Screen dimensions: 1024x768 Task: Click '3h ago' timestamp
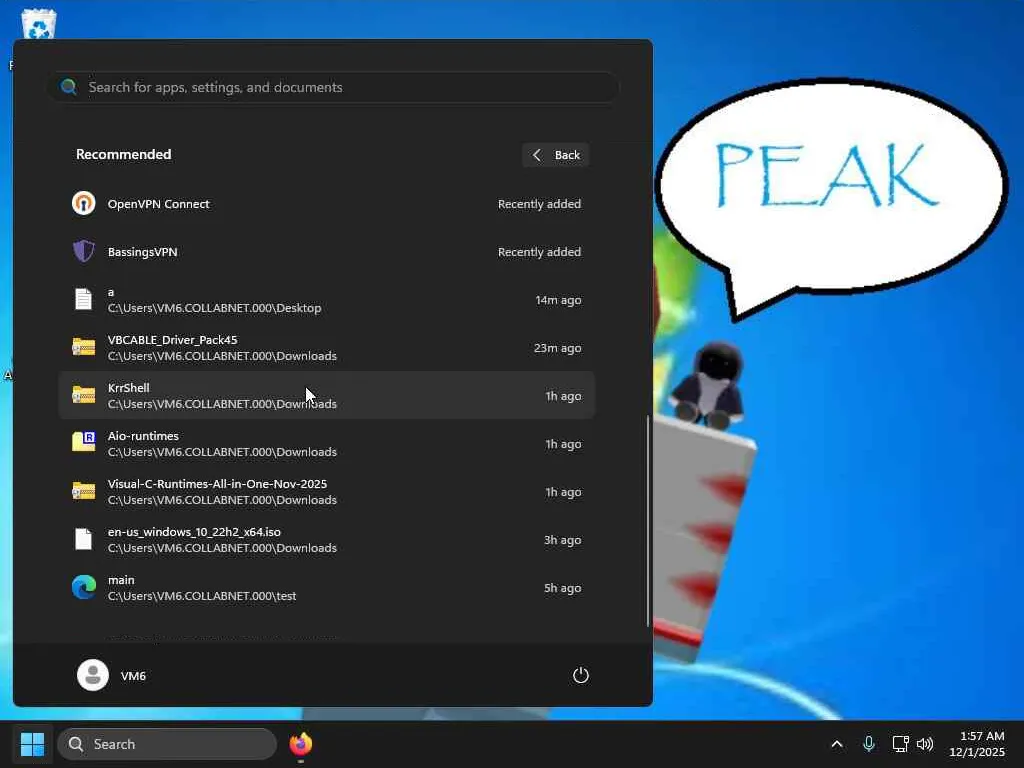(x=562, y=540)
